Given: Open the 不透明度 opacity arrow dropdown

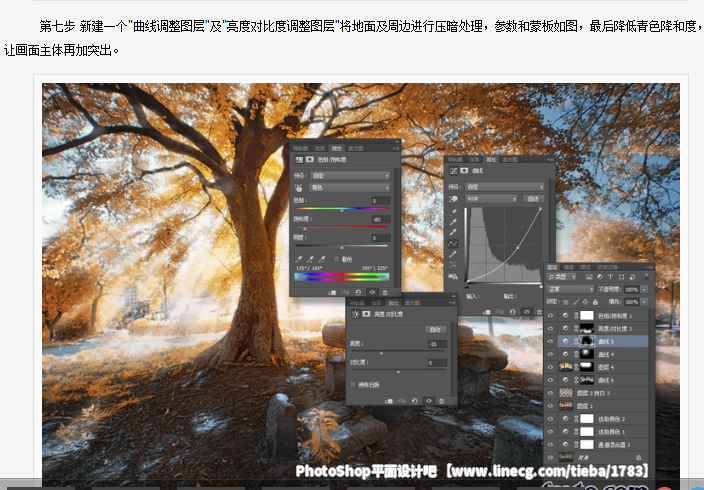Looking at the screenshot, I should click(645, 289).
